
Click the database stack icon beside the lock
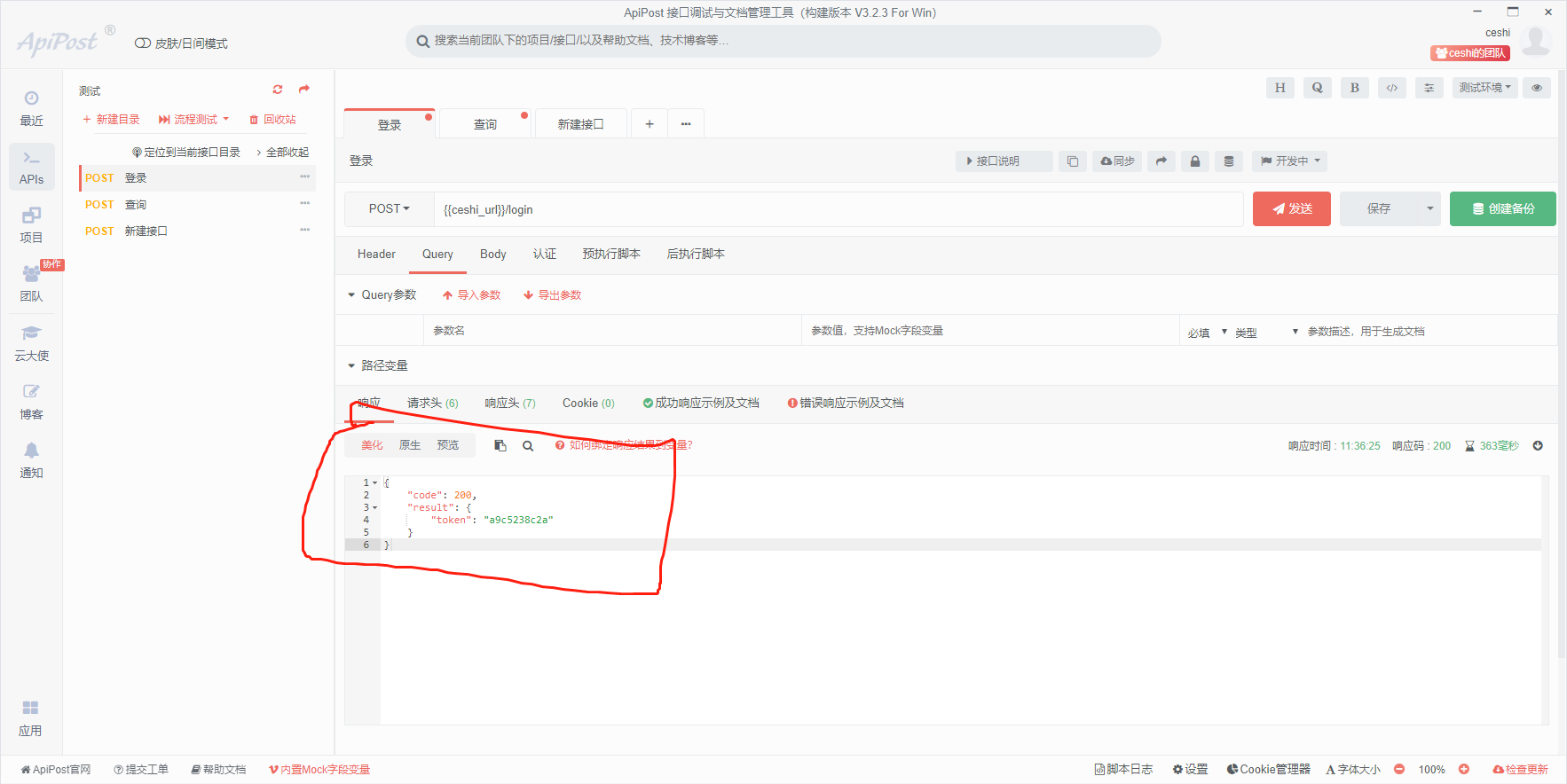pos(1228,161)
